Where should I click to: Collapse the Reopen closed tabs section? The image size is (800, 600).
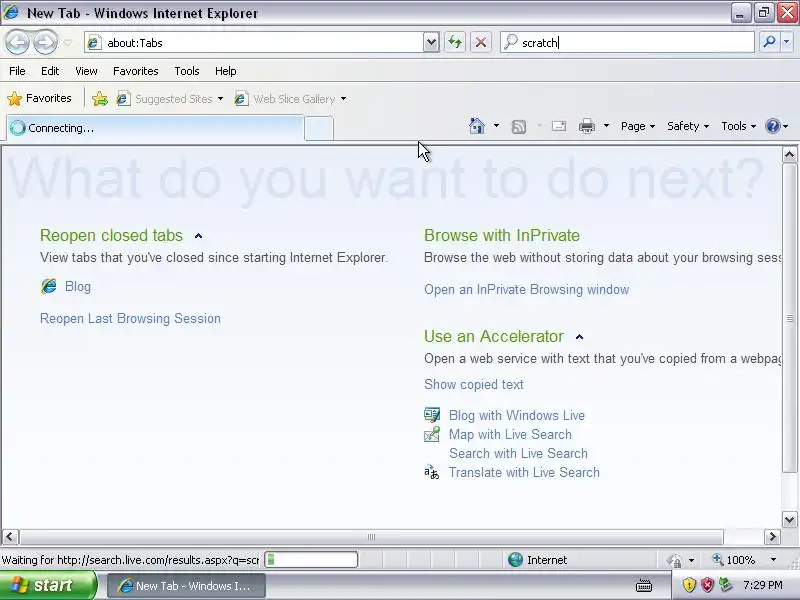[198, 236]
